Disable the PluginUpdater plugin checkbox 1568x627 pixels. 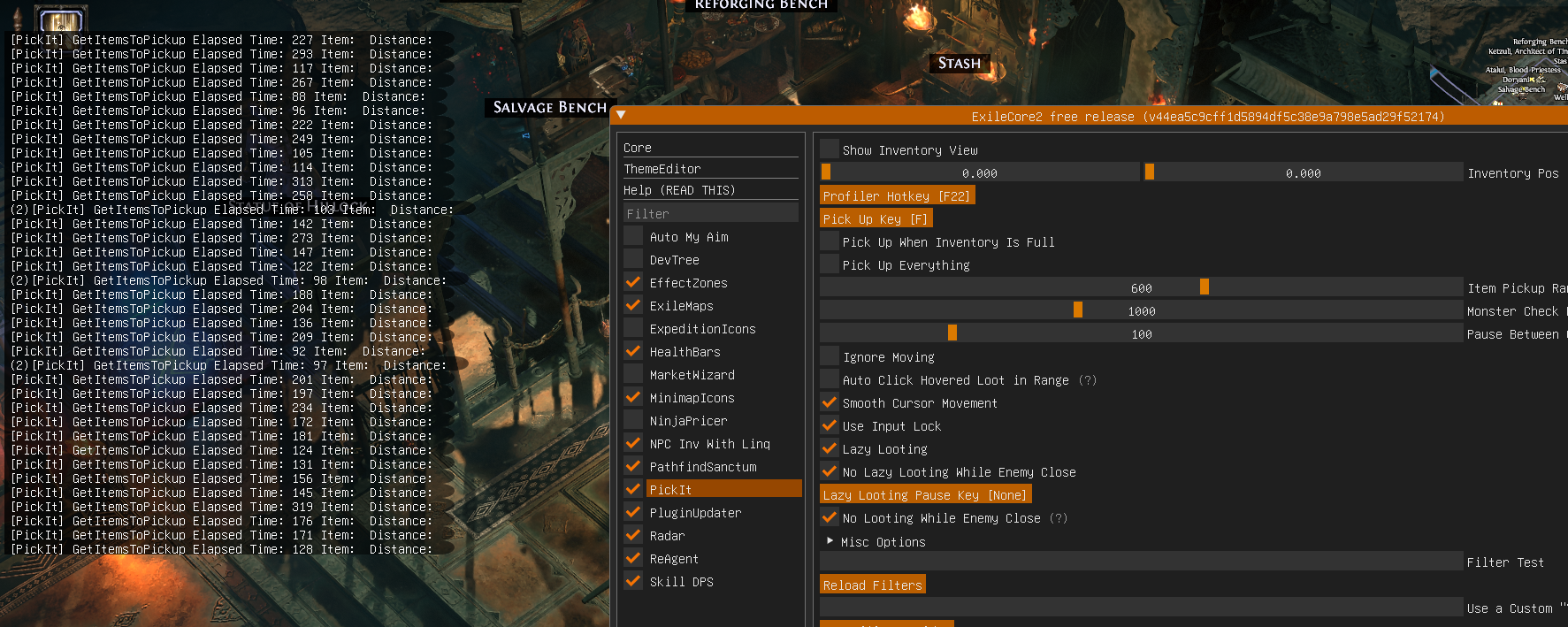[633, 512]
